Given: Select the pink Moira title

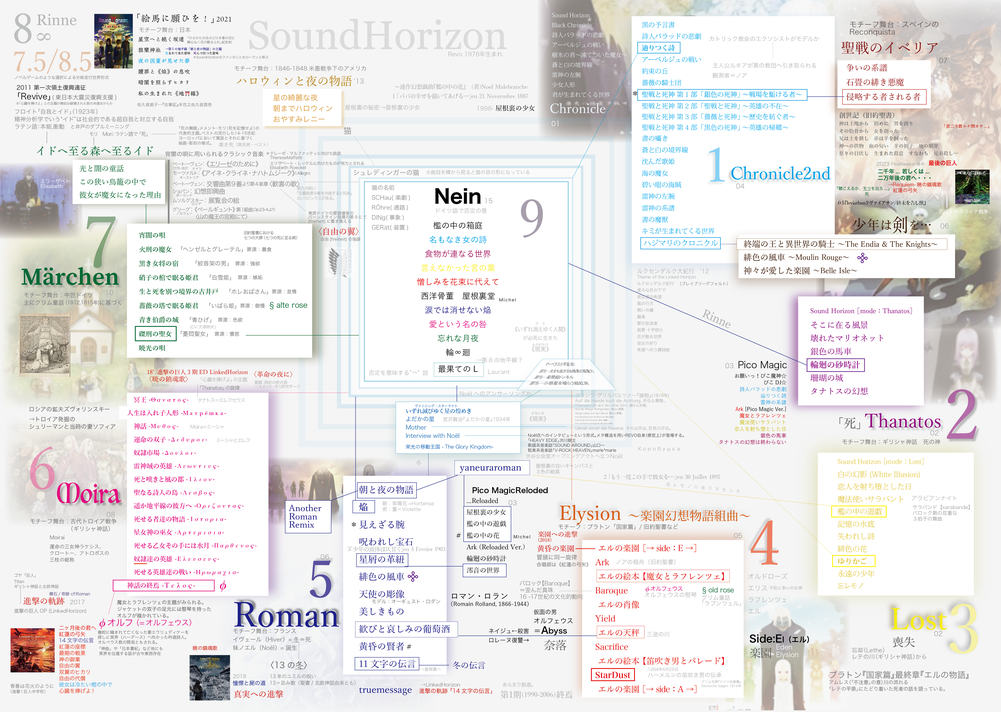Looking at the screenshot, I should coord(88,494).
